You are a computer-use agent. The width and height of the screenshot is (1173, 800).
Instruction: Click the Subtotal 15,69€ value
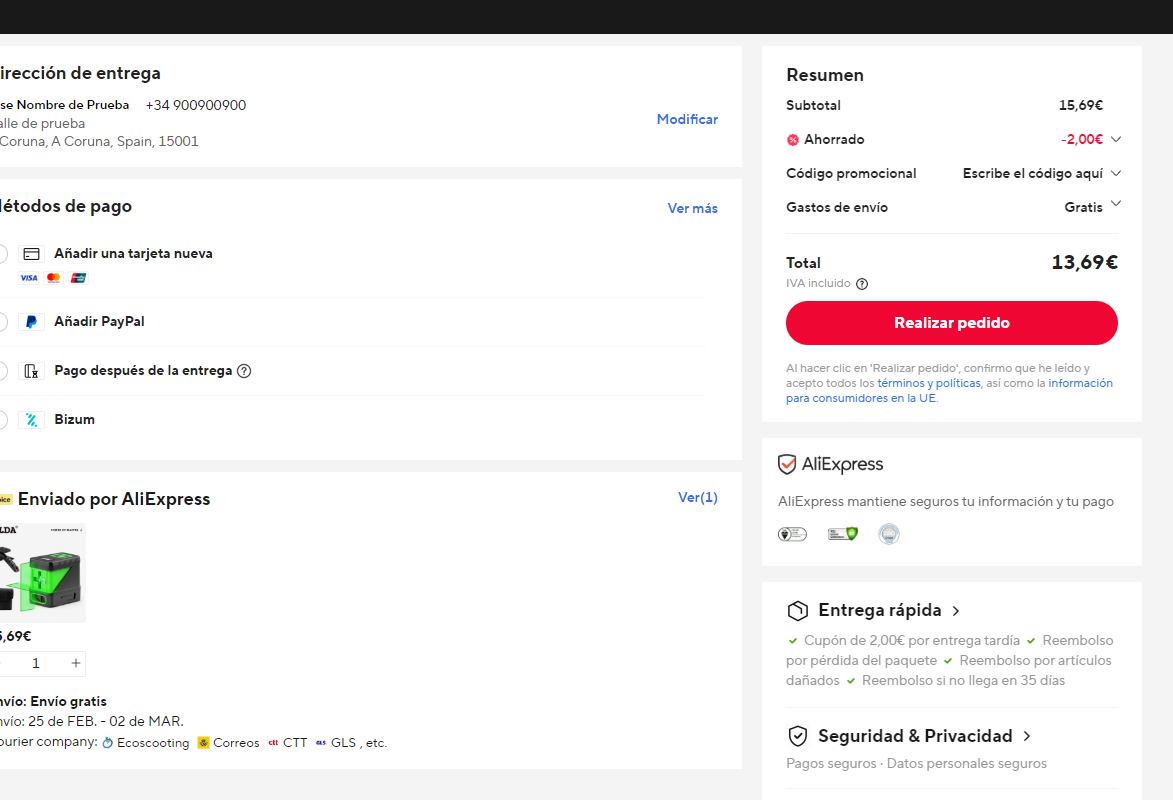1080,106
